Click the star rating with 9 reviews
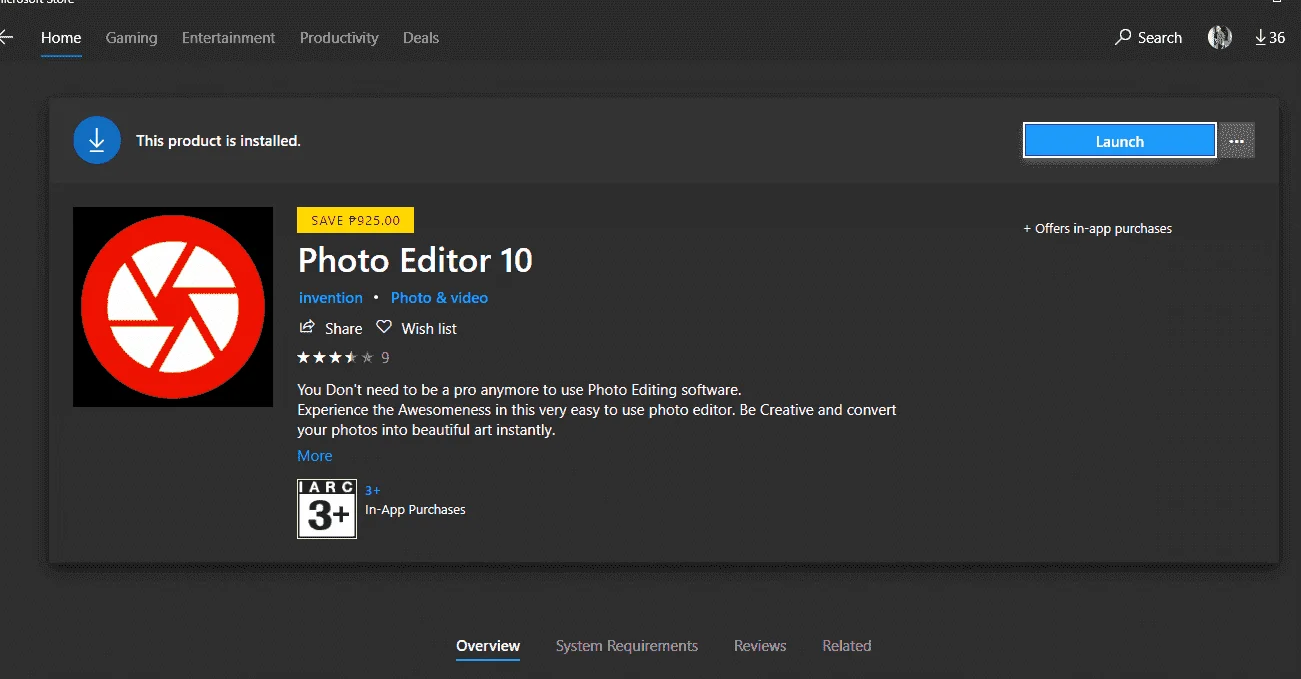Viewport: 1301px width, 679px height. [343, 357]
